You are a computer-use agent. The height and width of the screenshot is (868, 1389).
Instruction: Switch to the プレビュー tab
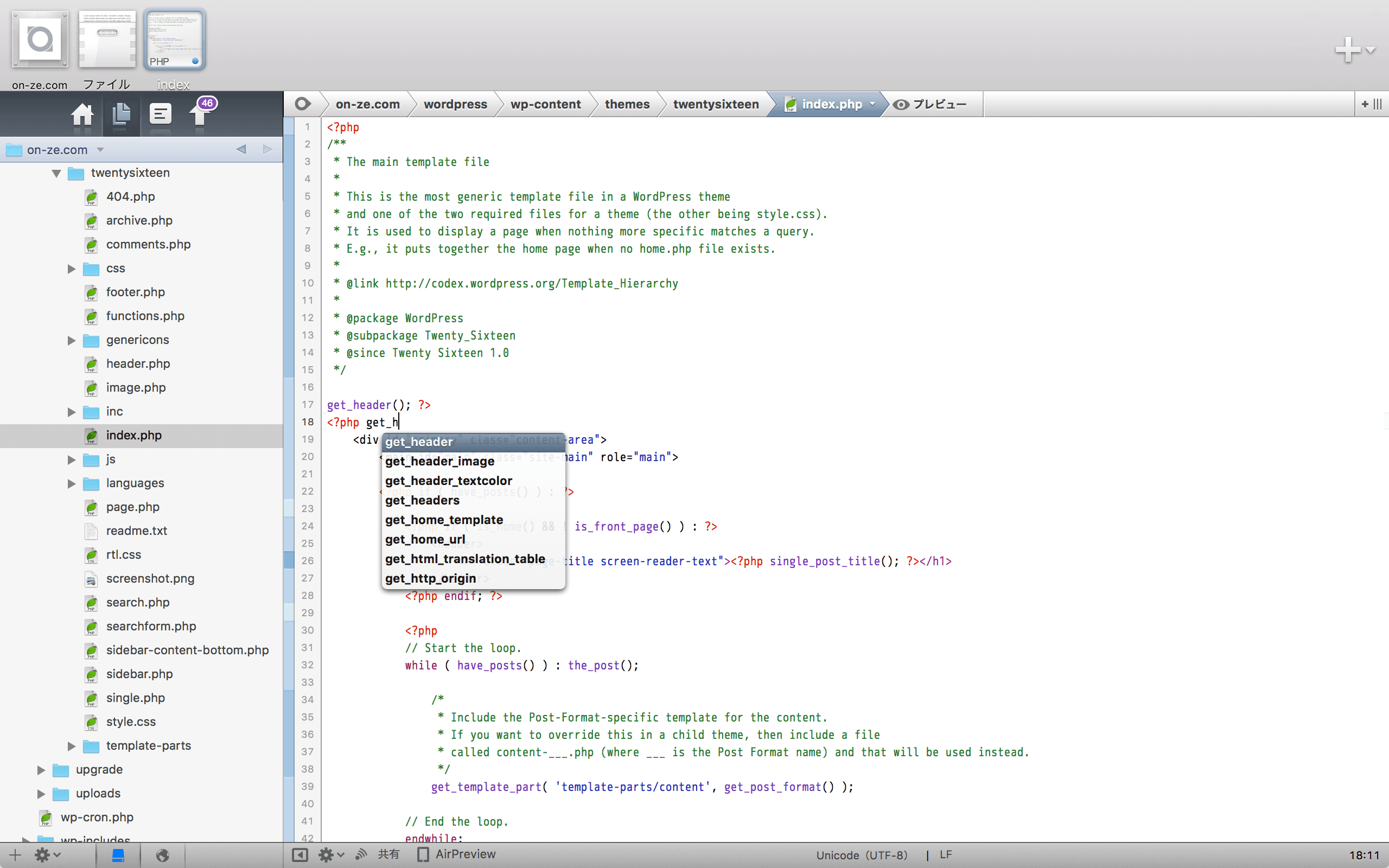coord(930,104)
